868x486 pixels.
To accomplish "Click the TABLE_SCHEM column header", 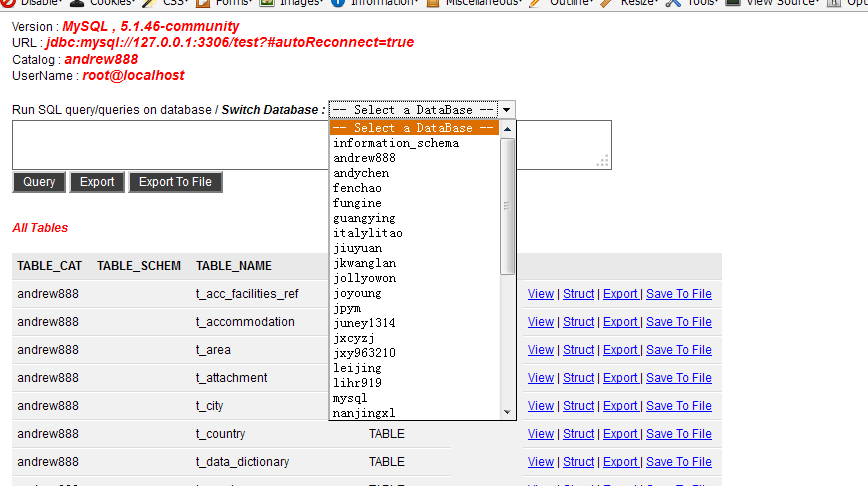I will 139,266.
